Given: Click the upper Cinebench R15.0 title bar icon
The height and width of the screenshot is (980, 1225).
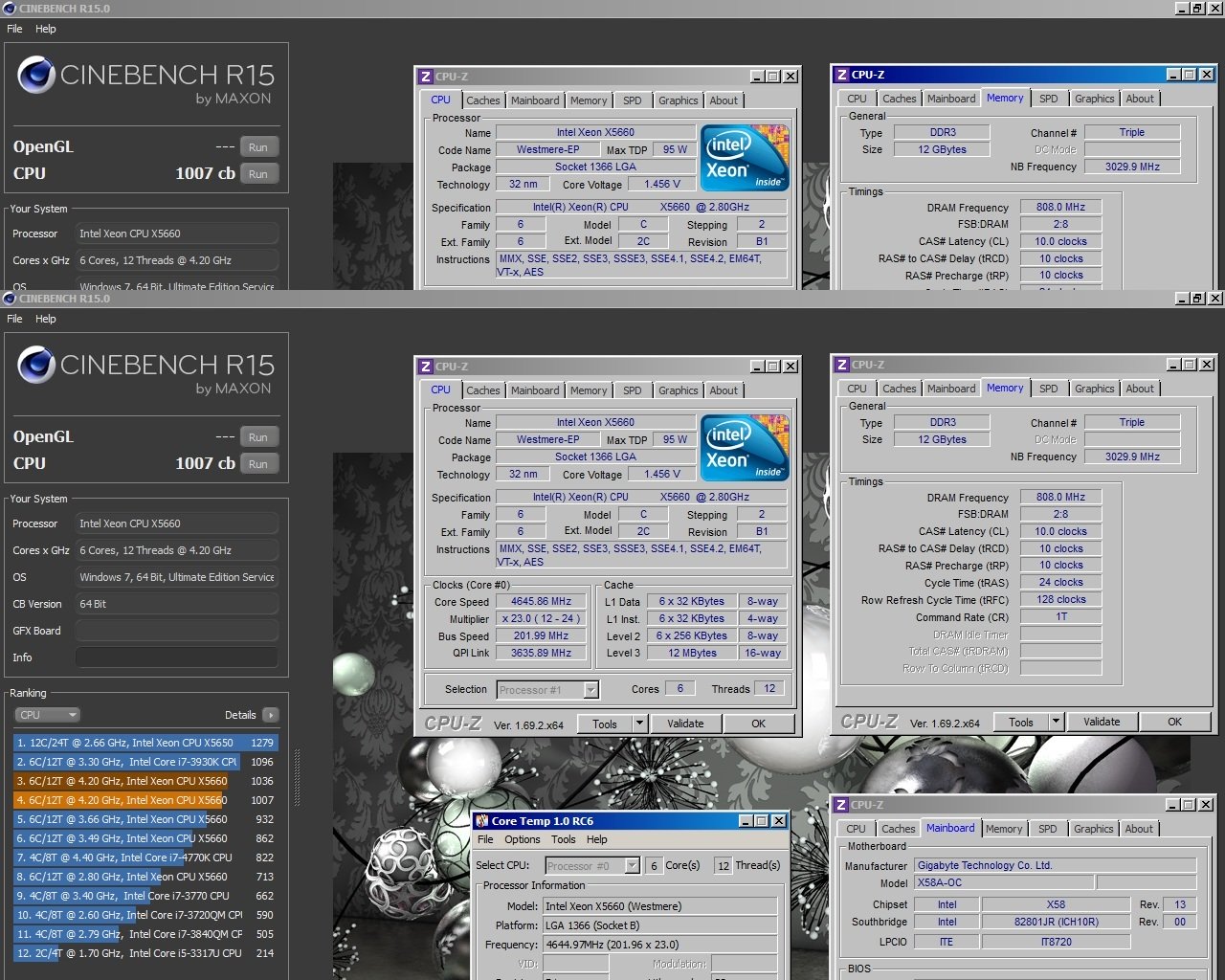Looking at the screenshot, I should 10,9.
